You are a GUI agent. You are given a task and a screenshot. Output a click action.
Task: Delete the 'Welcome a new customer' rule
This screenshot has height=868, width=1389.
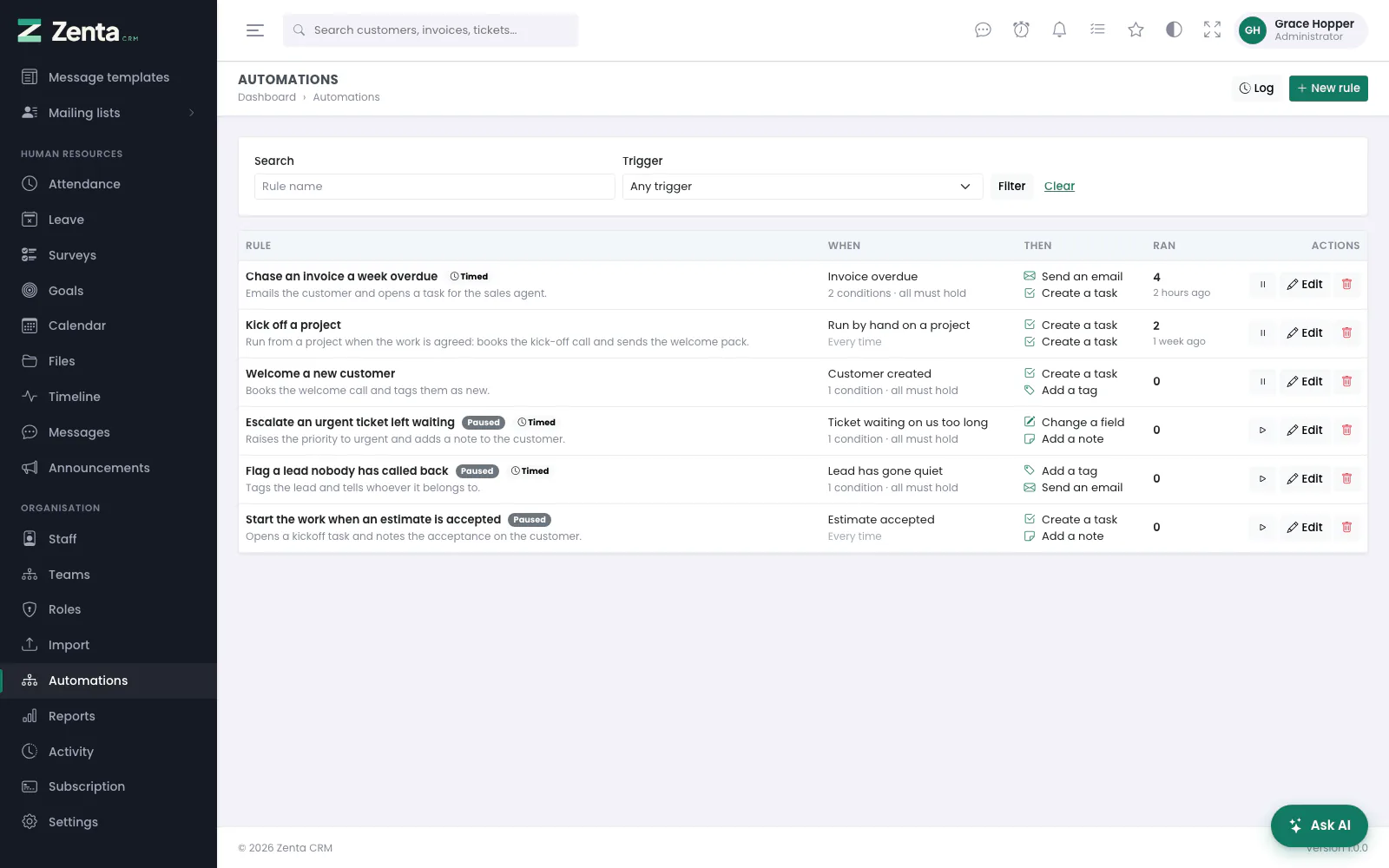pyautogui.click(x=1346, y=381)
